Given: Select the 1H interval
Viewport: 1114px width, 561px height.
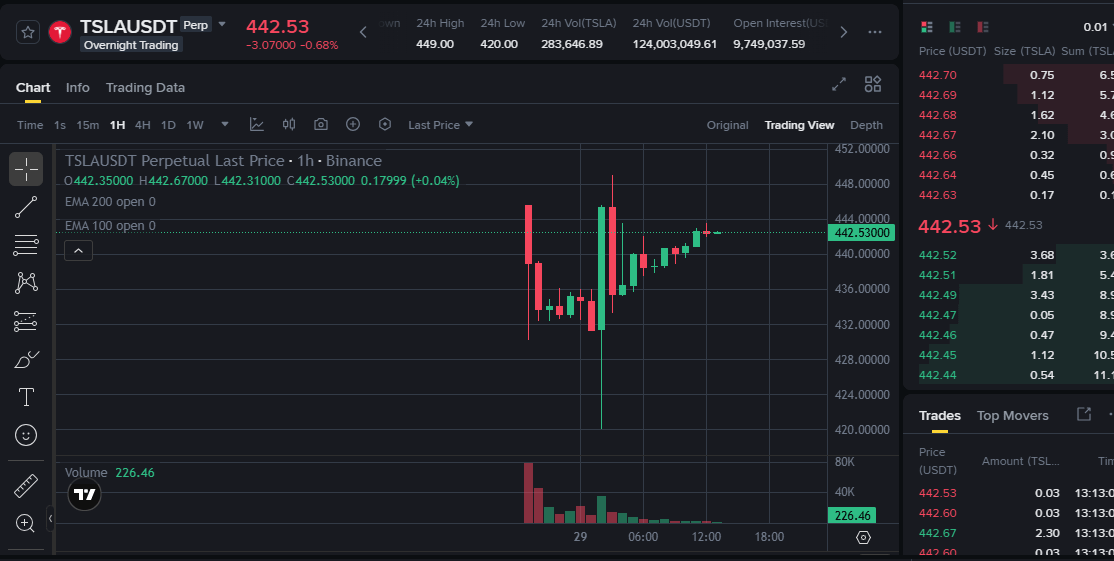Looking at the screenshot, I should 117,125.
